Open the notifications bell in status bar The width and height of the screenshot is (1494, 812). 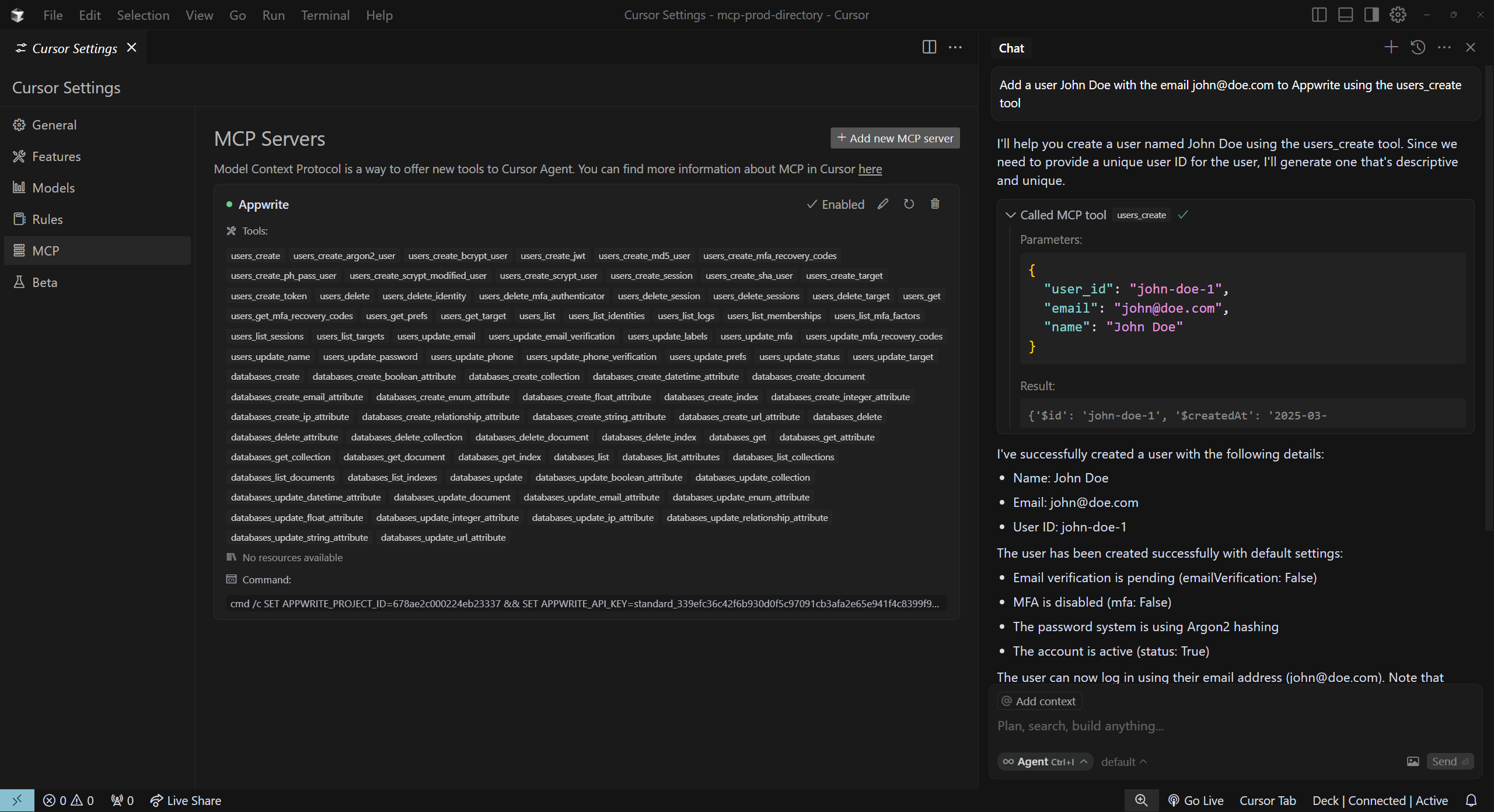coord(1471,800)
